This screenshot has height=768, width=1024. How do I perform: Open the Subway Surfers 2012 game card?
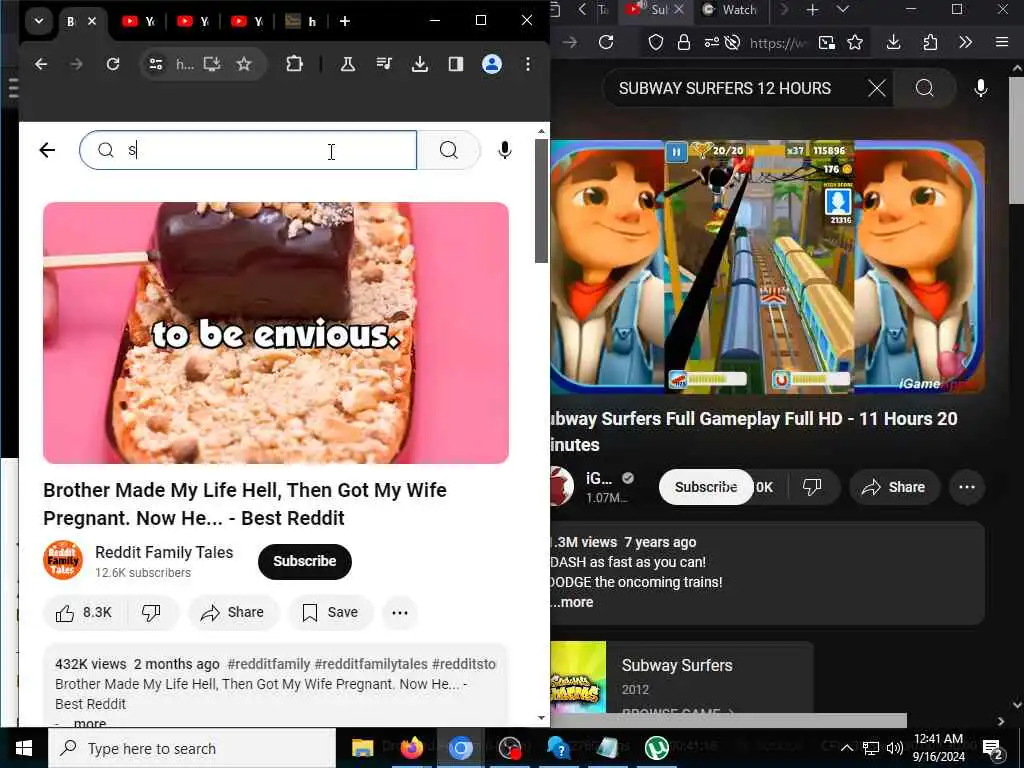click(682, 677)
